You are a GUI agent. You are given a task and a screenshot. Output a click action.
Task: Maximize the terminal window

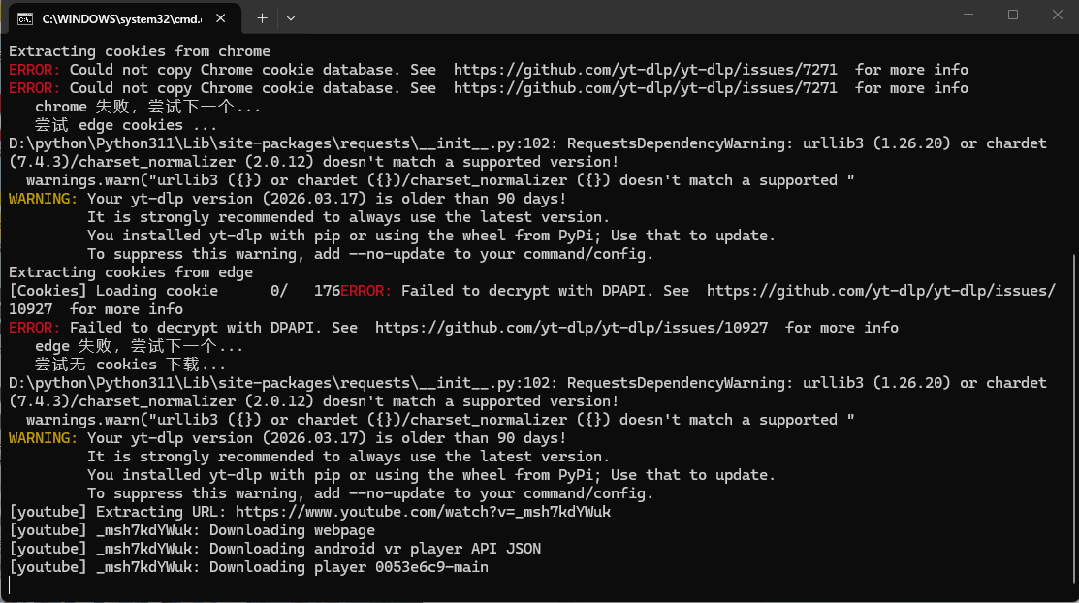pyautogui.click(x=1013, y=14)
